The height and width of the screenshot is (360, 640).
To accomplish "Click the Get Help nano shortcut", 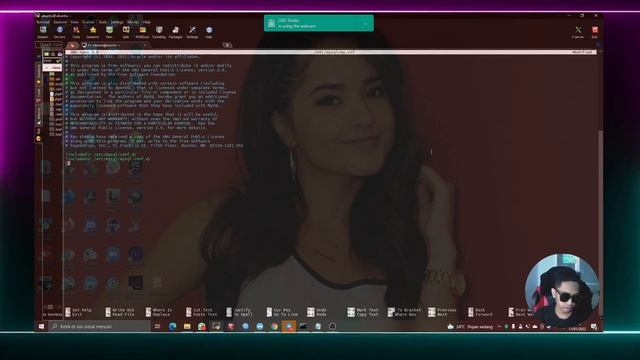I will (x=78, y=310).
